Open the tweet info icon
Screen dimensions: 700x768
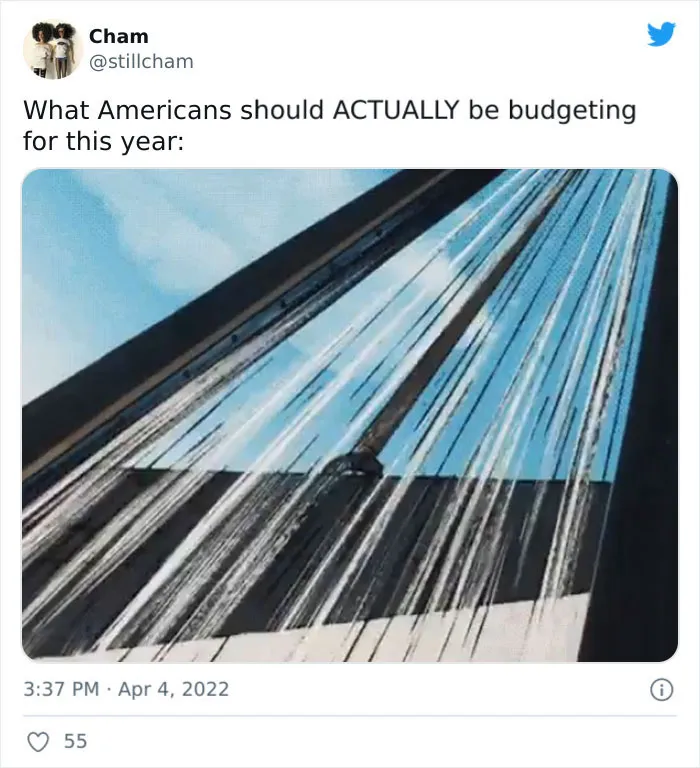coord(661,690)
